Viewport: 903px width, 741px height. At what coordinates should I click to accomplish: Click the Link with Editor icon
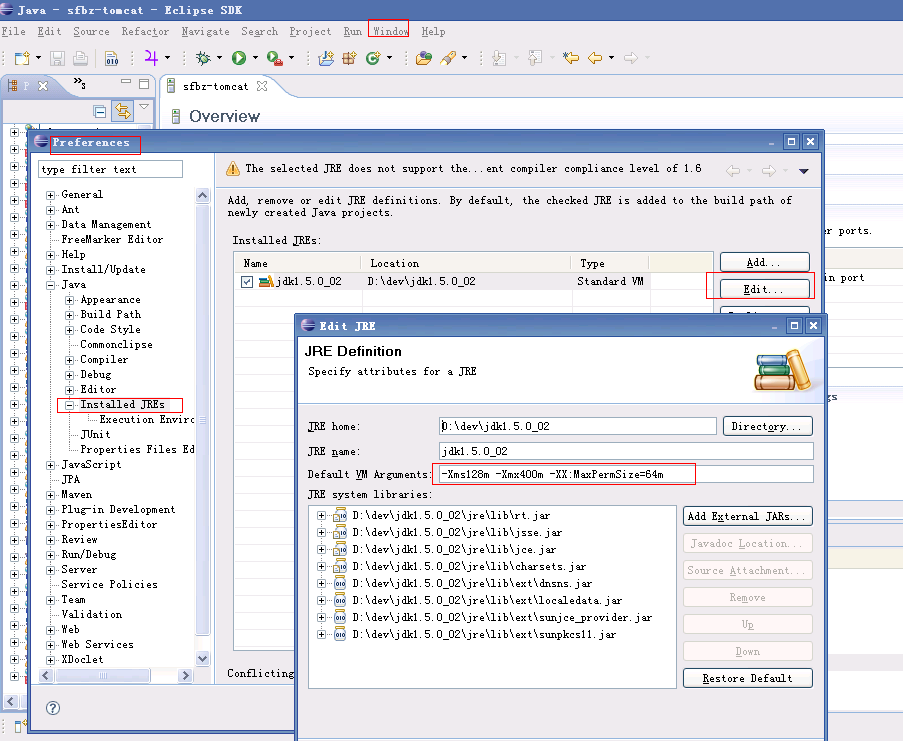(x=122, y=111)
